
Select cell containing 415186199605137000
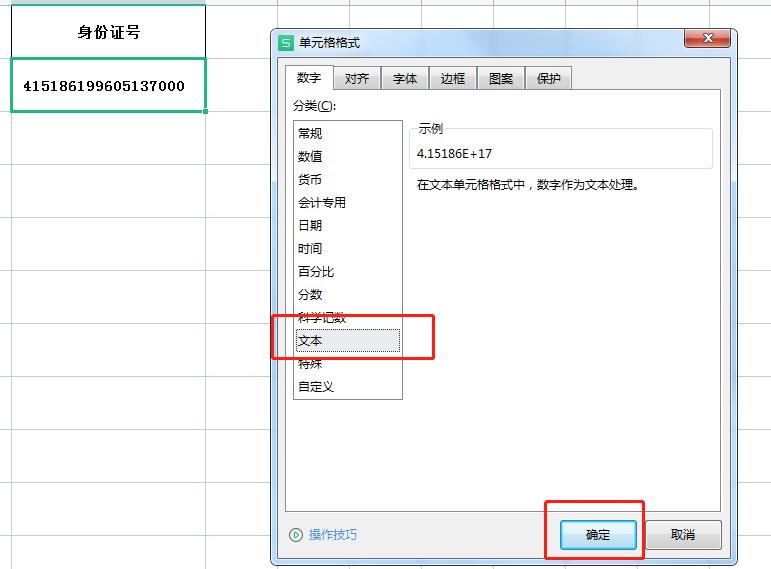tap(109, 86)
